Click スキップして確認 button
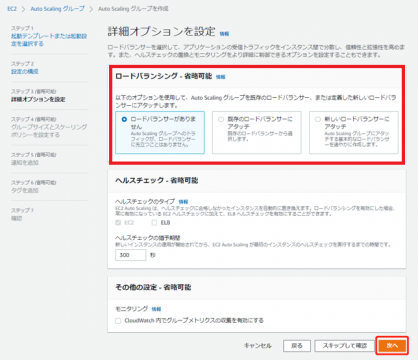The width and height of the screenshot is (418, 360). [x=344, y=346]
